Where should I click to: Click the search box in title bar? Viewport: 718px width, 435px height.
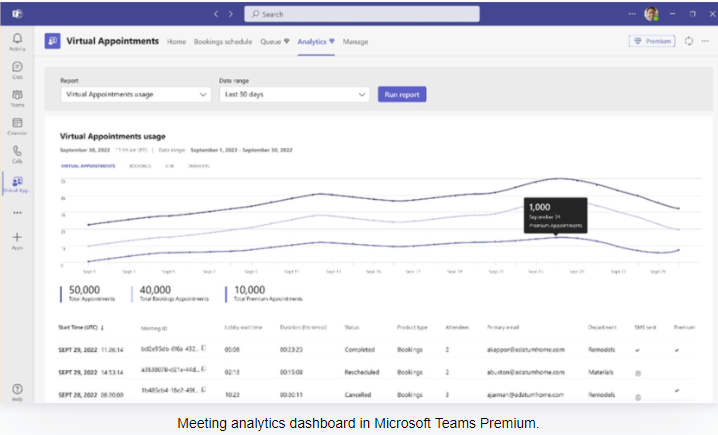pyautogui.click(x=362, y=14)
